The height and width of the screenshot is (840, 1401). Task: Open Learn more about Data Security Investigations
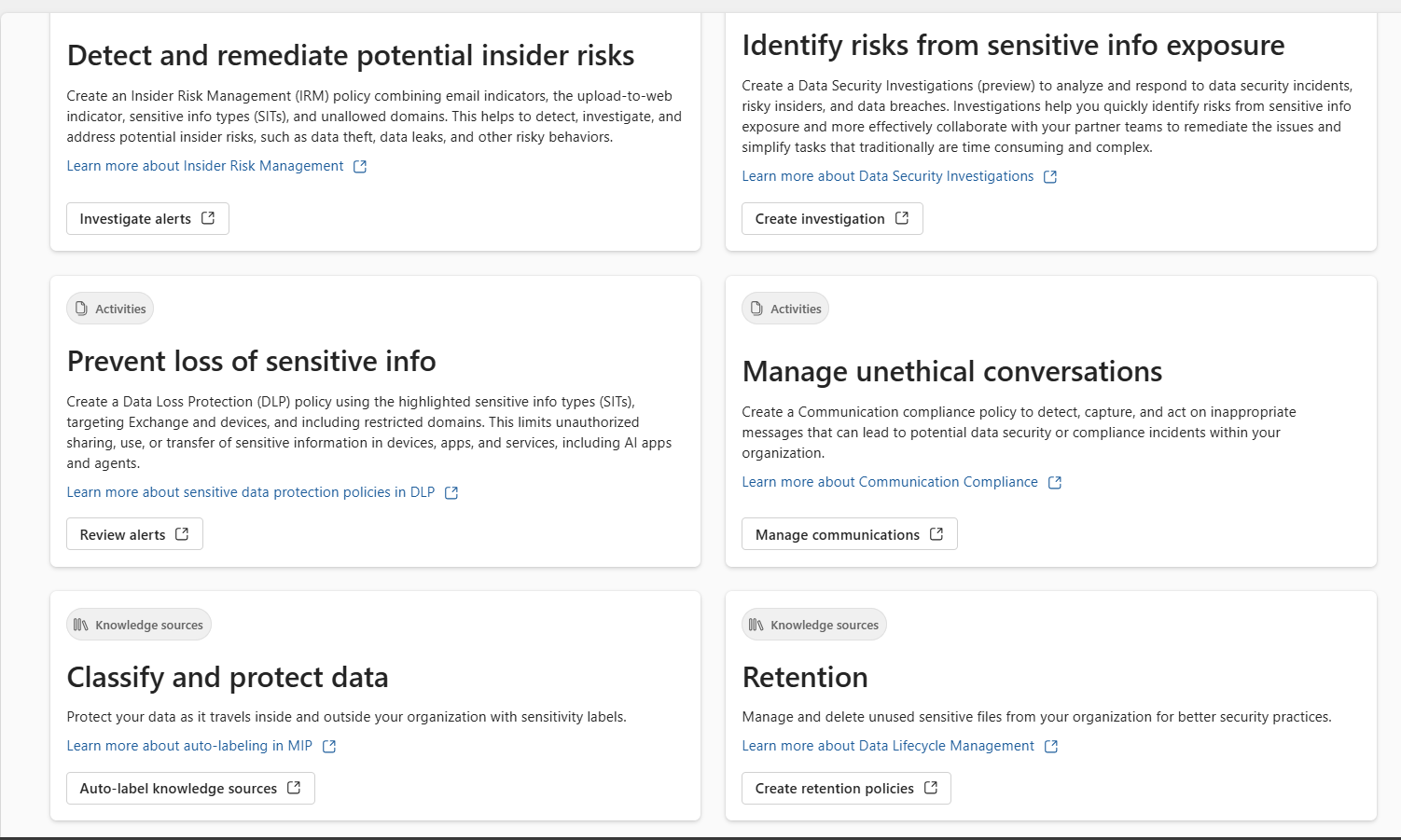coord(887,176)
